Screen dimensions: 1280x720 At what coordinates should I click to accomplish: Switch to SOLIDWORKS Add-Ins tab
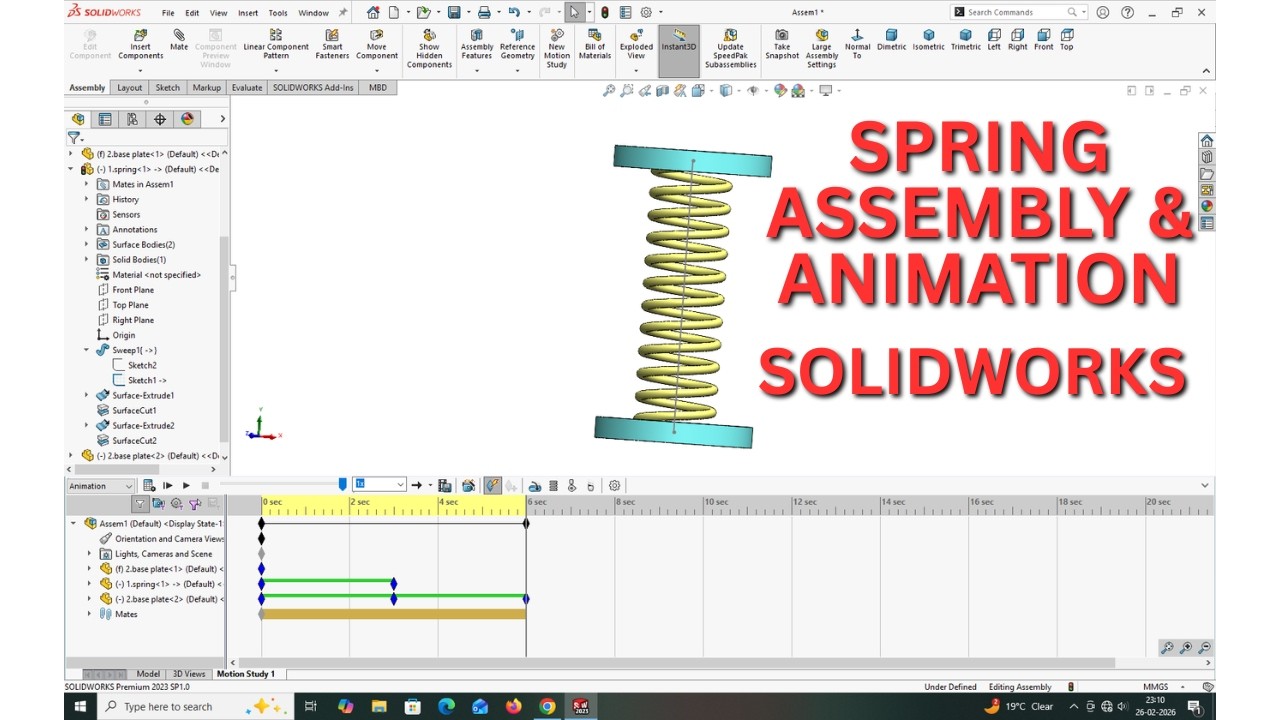point(313,88)
